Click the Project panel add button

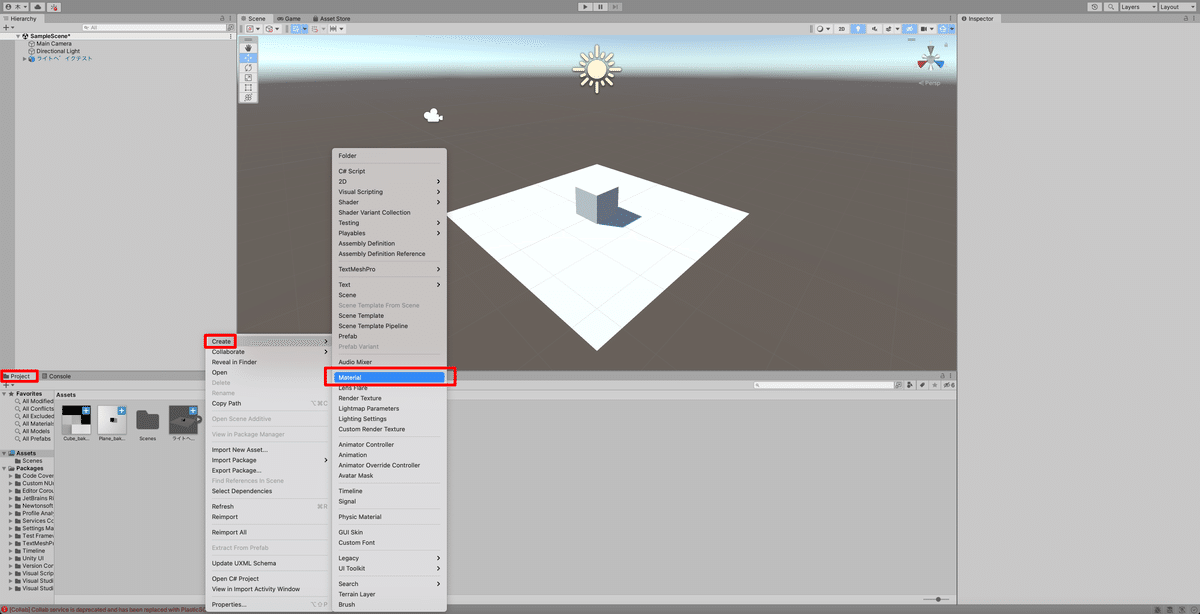[7, 385]
